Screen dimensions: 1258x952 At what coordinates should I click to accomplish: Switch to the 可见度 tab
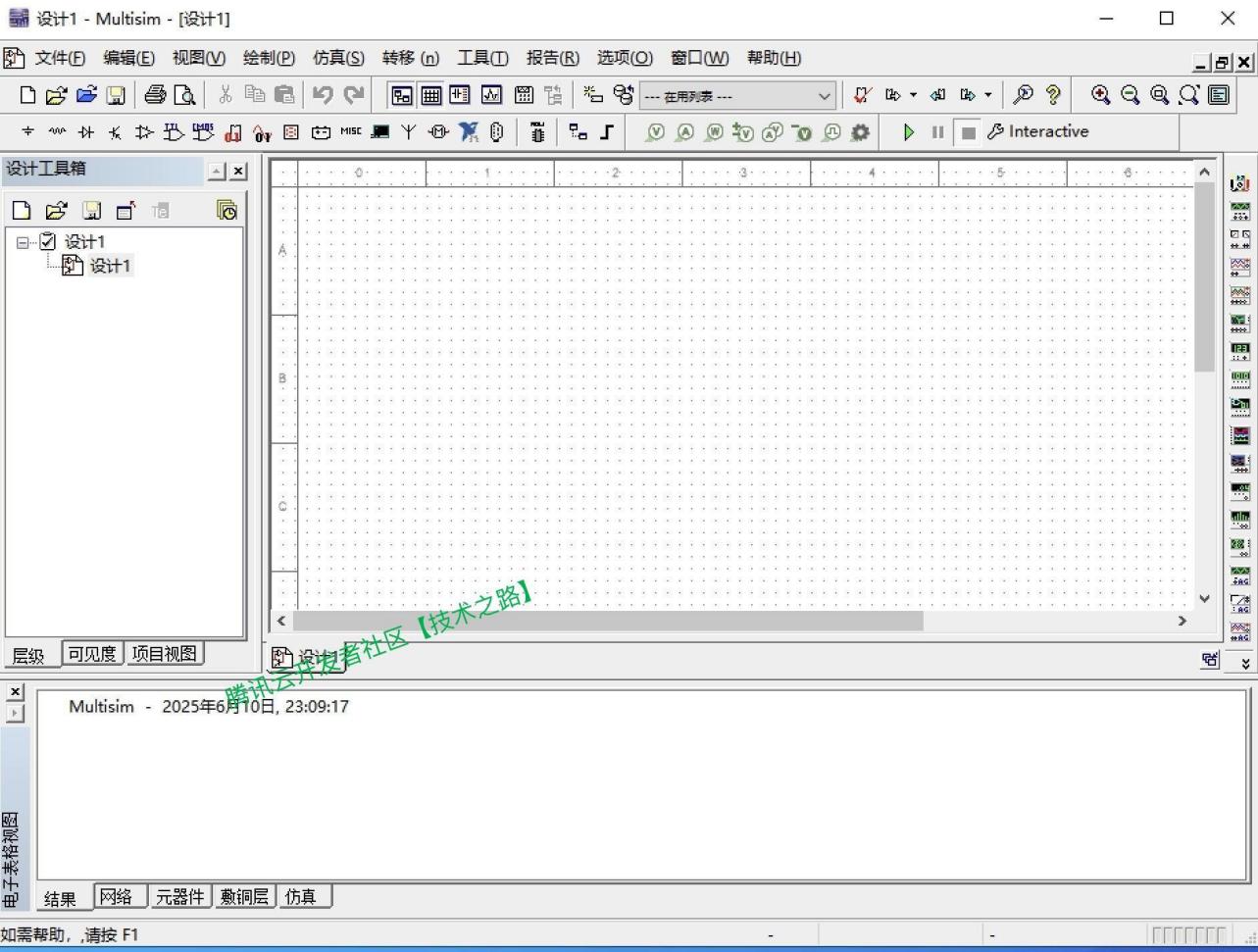[92, 654]
